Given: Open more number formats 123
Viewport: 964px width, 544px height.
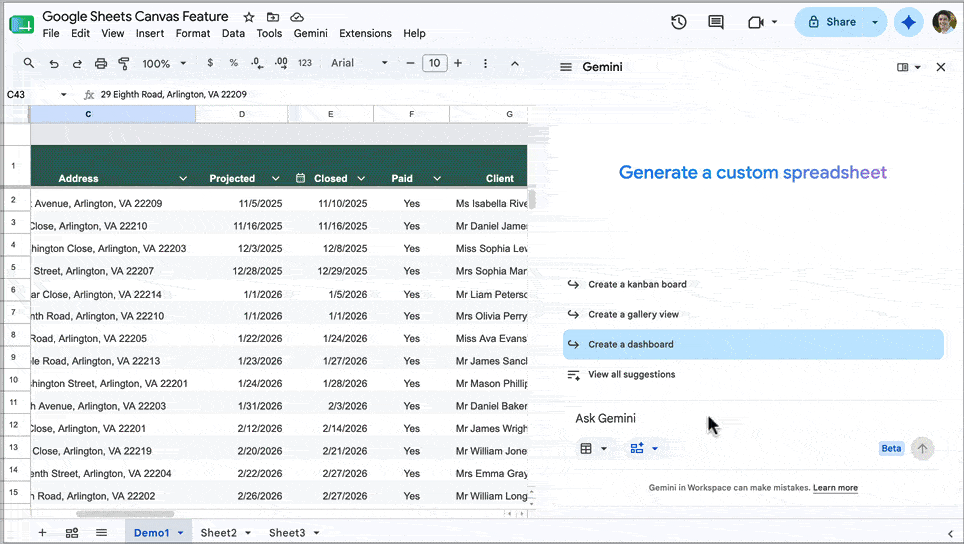Looking at the screenshot, I should 305,63.
